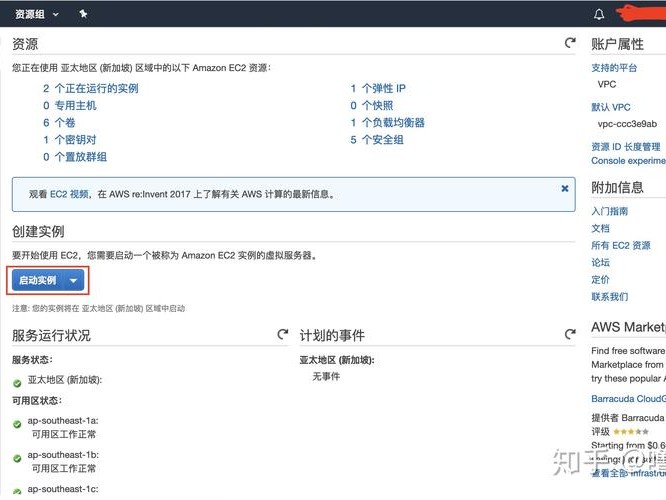Image resolution: width=666 pixels, height=500 pixels.
Task: Open 1 个弹性 IP link
Action: coord(378,88)
